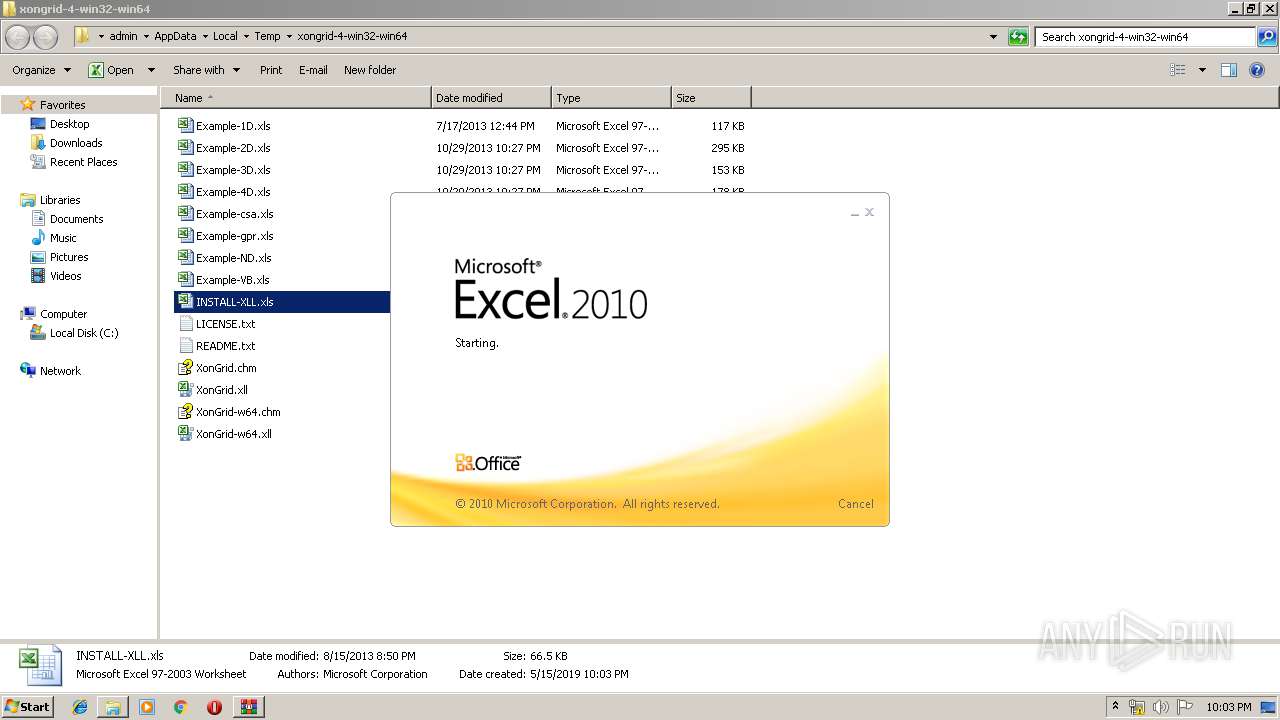
Task: Sort by Date modified column header
Action: tap(491, 98)
